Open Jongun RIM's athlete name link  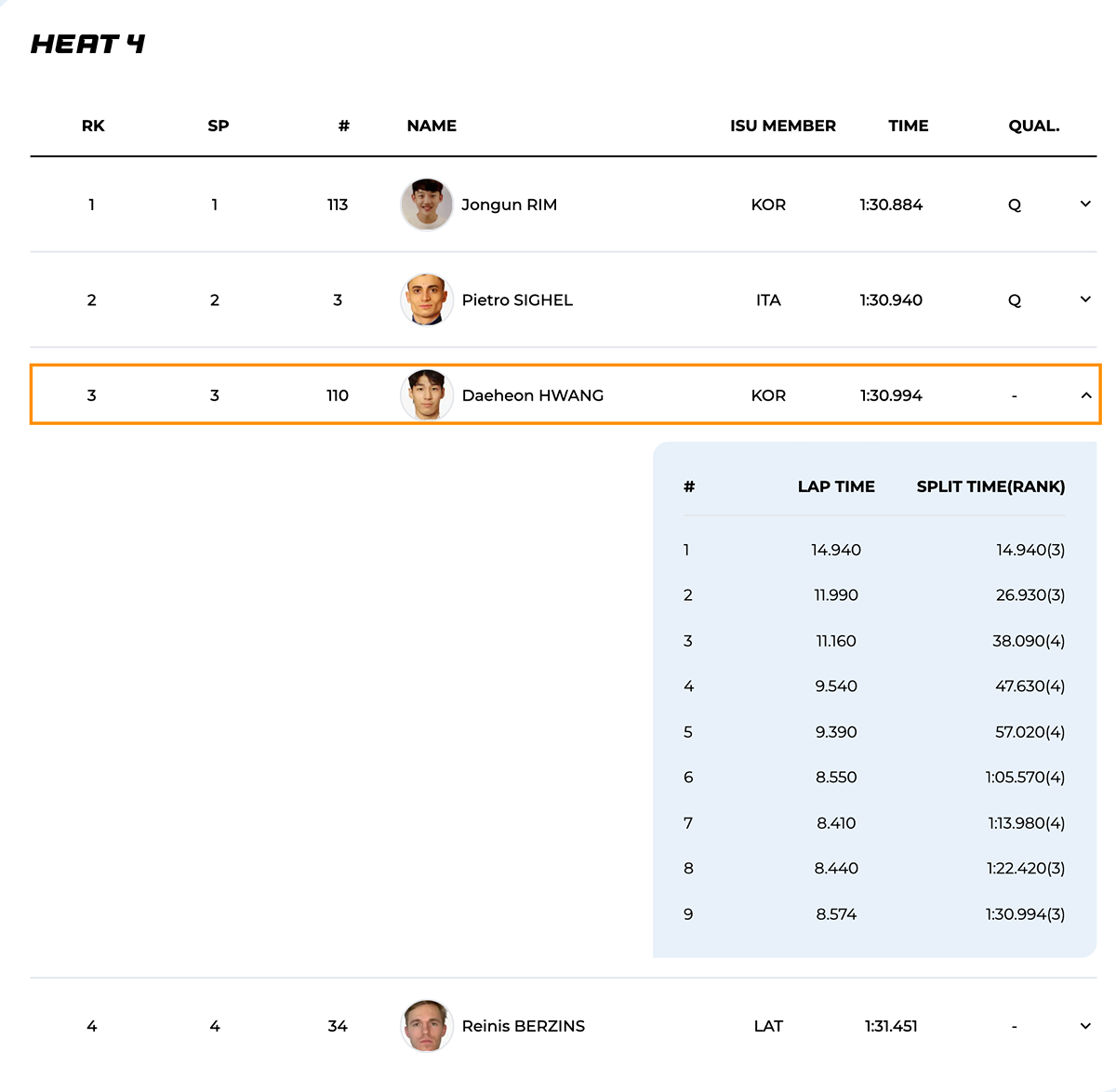point(509,205)
